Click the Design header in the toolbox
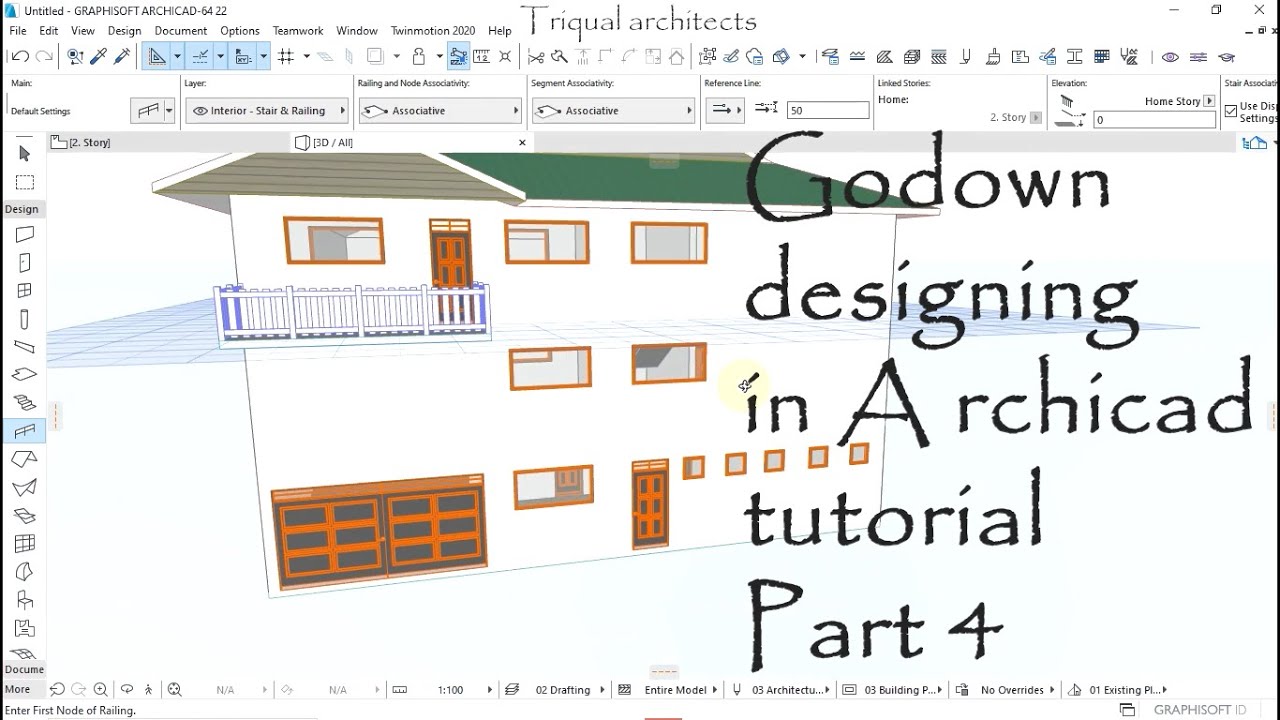 22,209
